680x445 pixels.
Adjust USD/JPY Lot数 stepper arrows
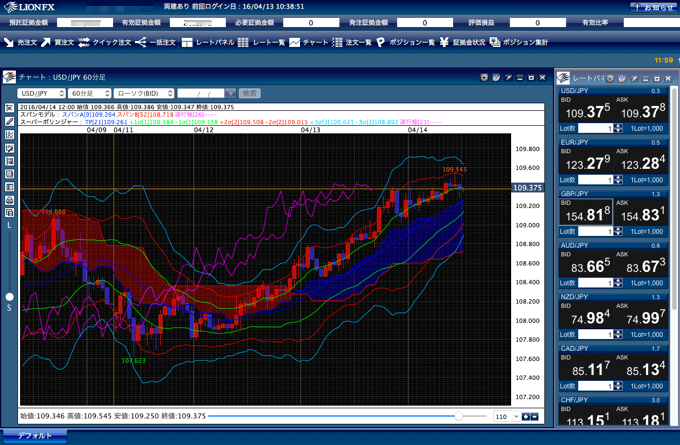(x=618, y=128)
